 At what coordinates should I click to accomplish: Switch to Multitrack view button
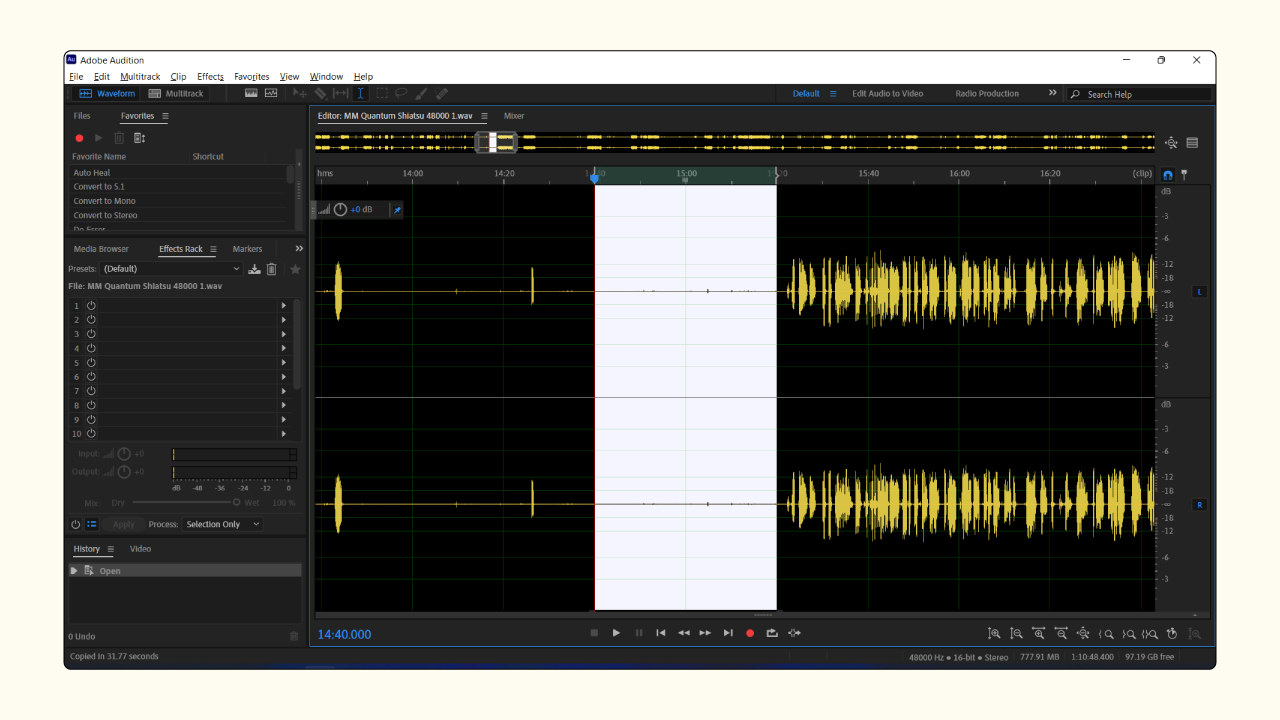tap(176, 93)
